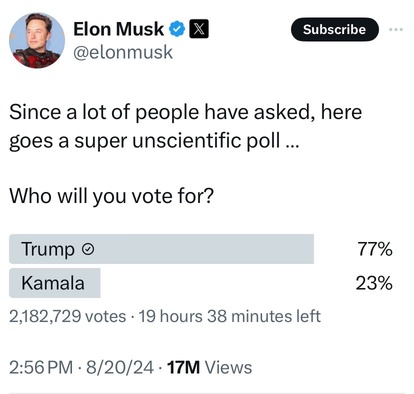This screenshot has height=394, width=414.
Task: Click the 2,182,729 votes count
Action: point(68,316)
